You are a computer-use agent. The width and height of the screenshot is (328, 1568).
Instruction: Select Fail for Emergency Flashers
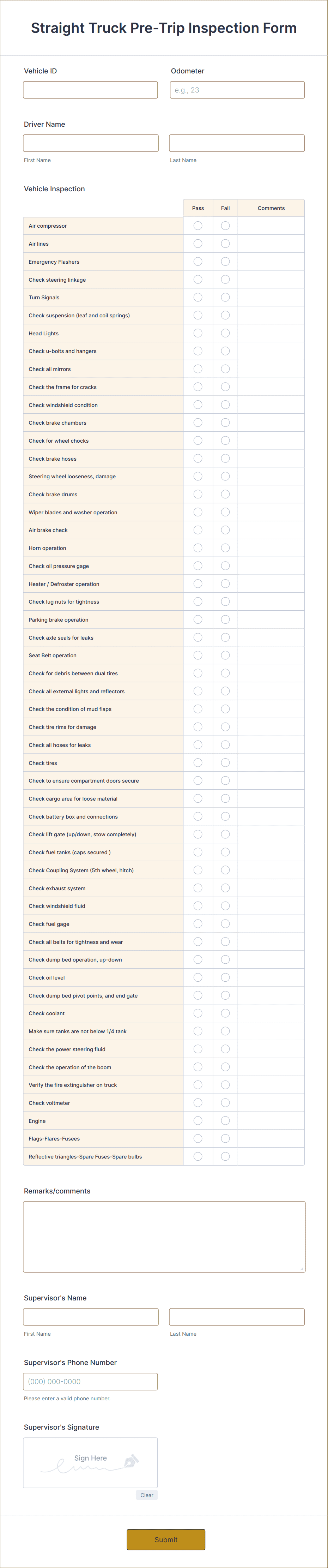(x=225, y=261)
